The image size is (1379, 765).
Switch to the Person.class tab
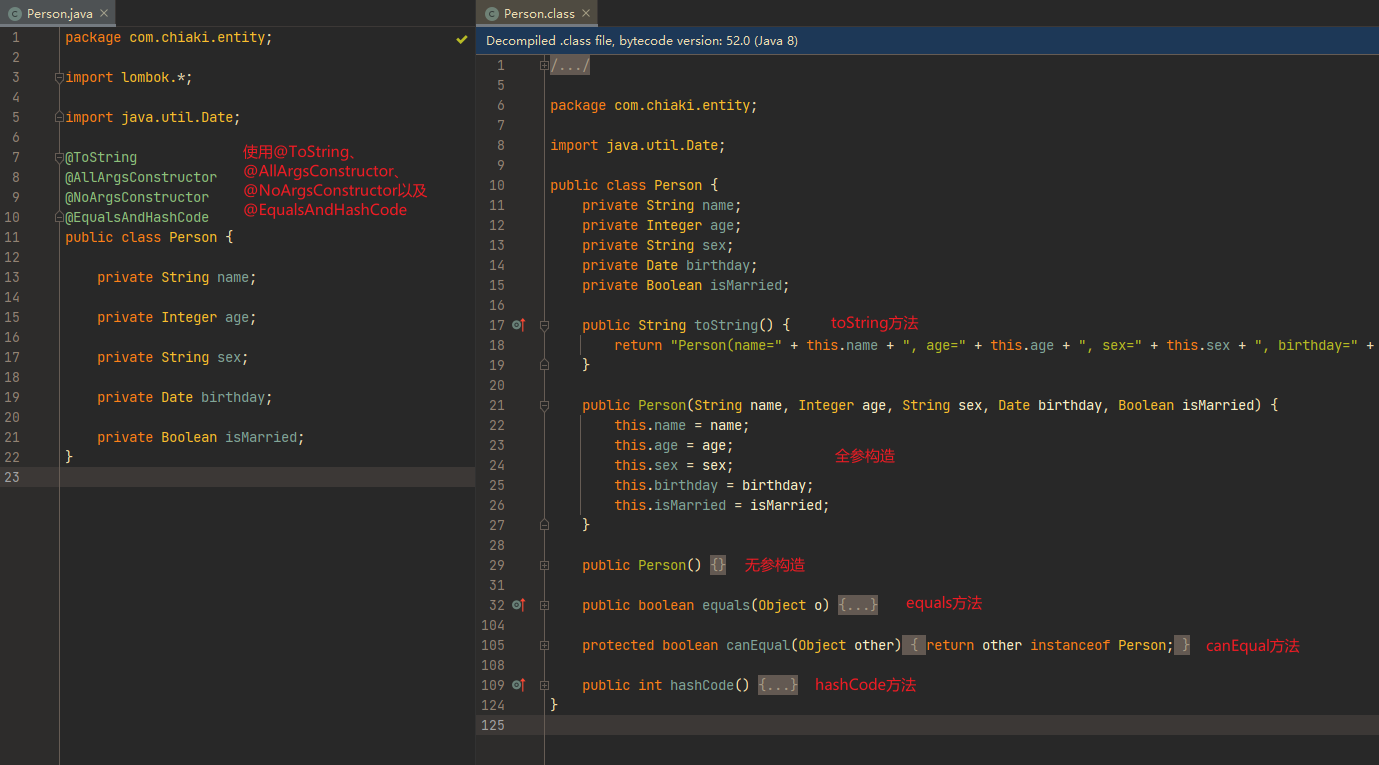coord(538,14)
